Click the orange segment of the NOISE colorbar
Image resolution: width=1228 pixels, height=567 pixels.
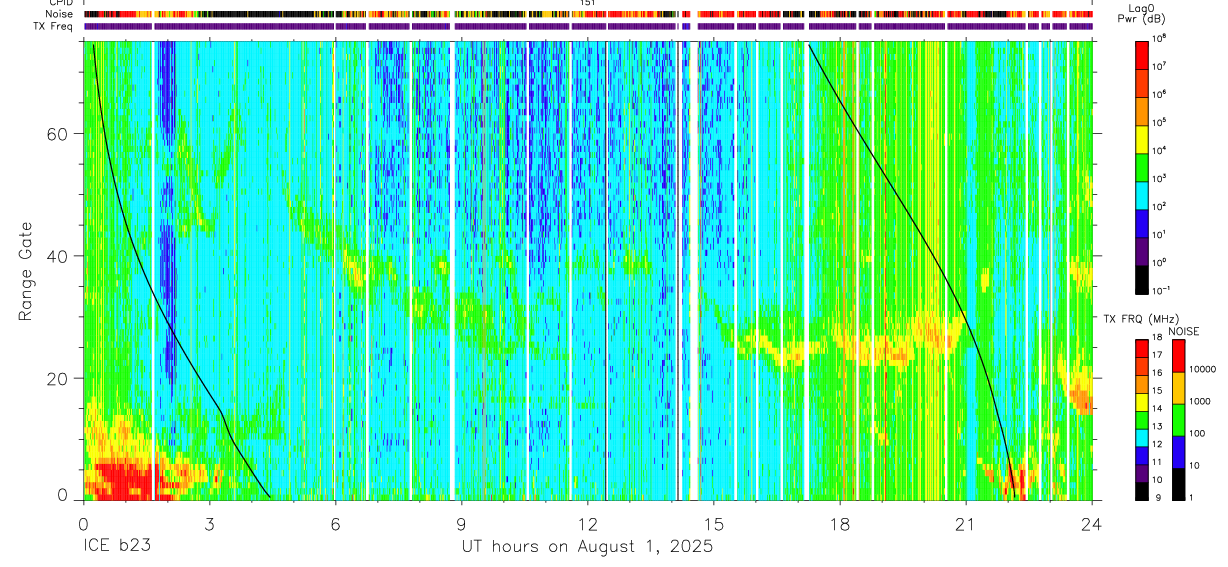pos(1177,387)
